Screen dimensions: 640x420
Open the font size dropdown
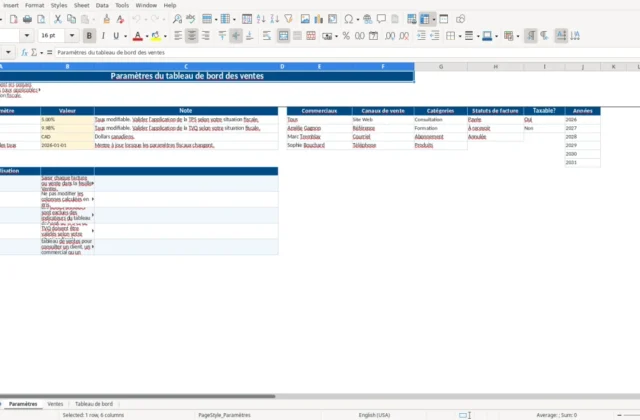(72, 36)
